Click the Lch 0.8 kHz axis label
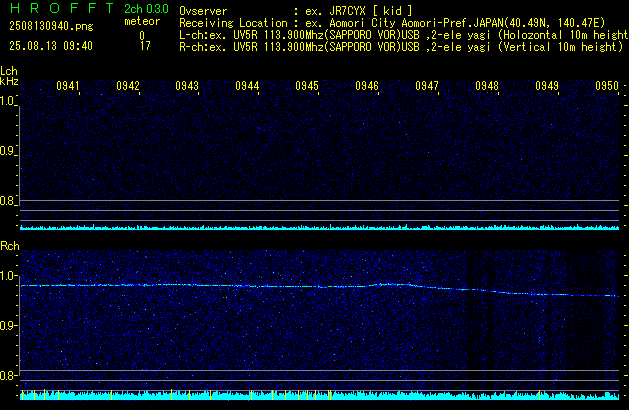 pos(7,201)
